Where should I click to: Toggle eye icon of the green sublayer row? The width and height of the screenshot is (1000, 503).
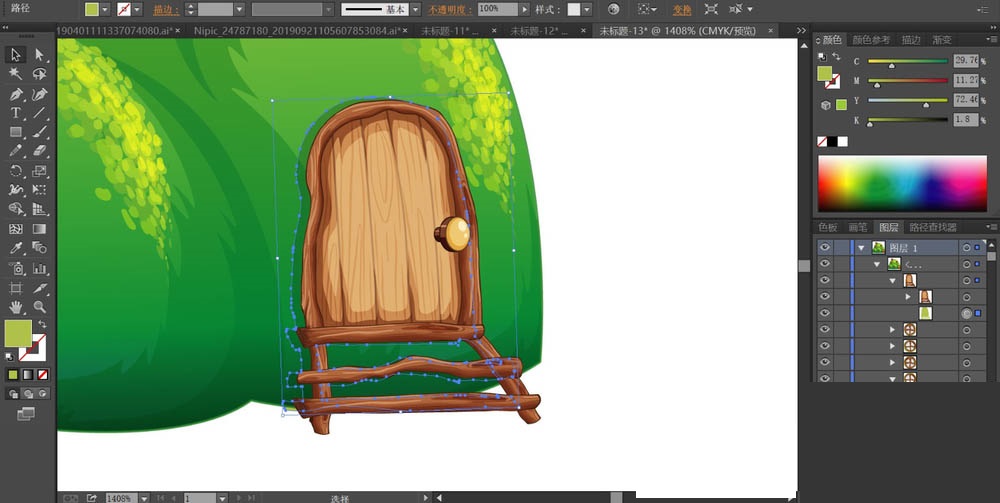pyautogui.click(x=825, y=263)
